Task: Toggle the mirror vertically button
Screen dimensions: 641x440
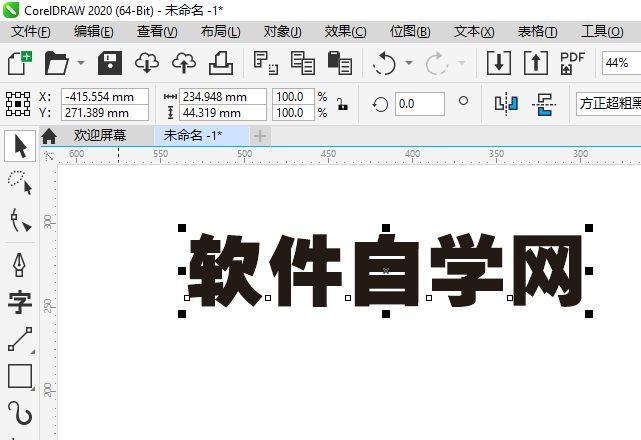Action: (x=544, y=103)
